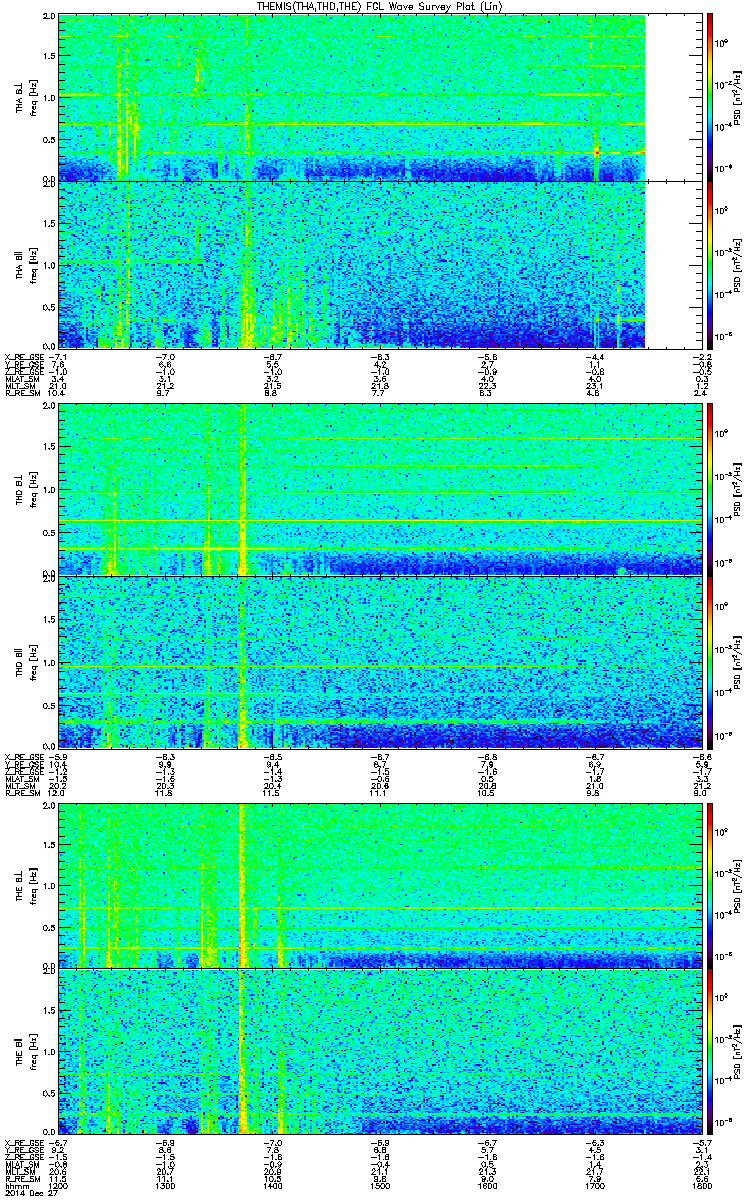Click the 'THA BL freq [Hz]' axis label
Screen dimensions: 750x1200
point(24,97)
